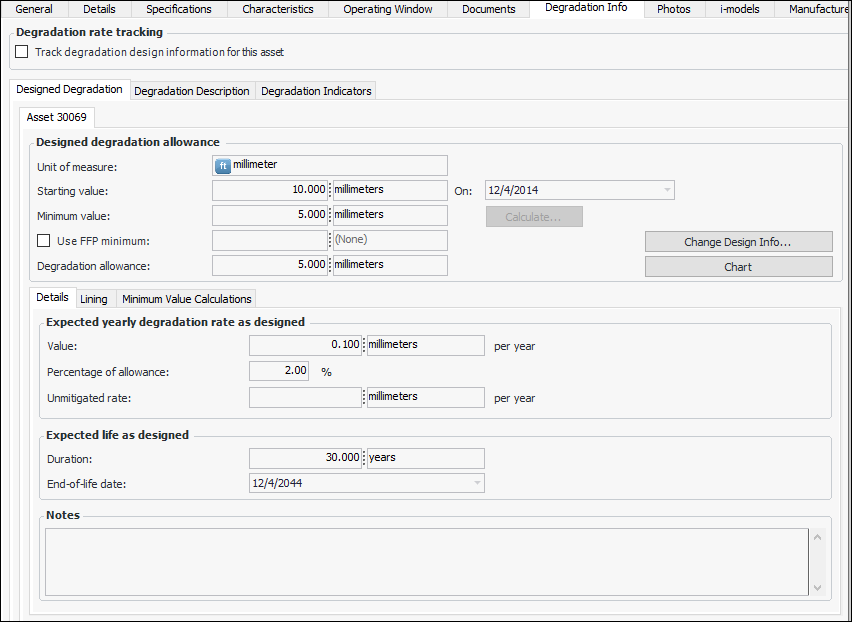Open the Degradation Description tab

(191, 91)
